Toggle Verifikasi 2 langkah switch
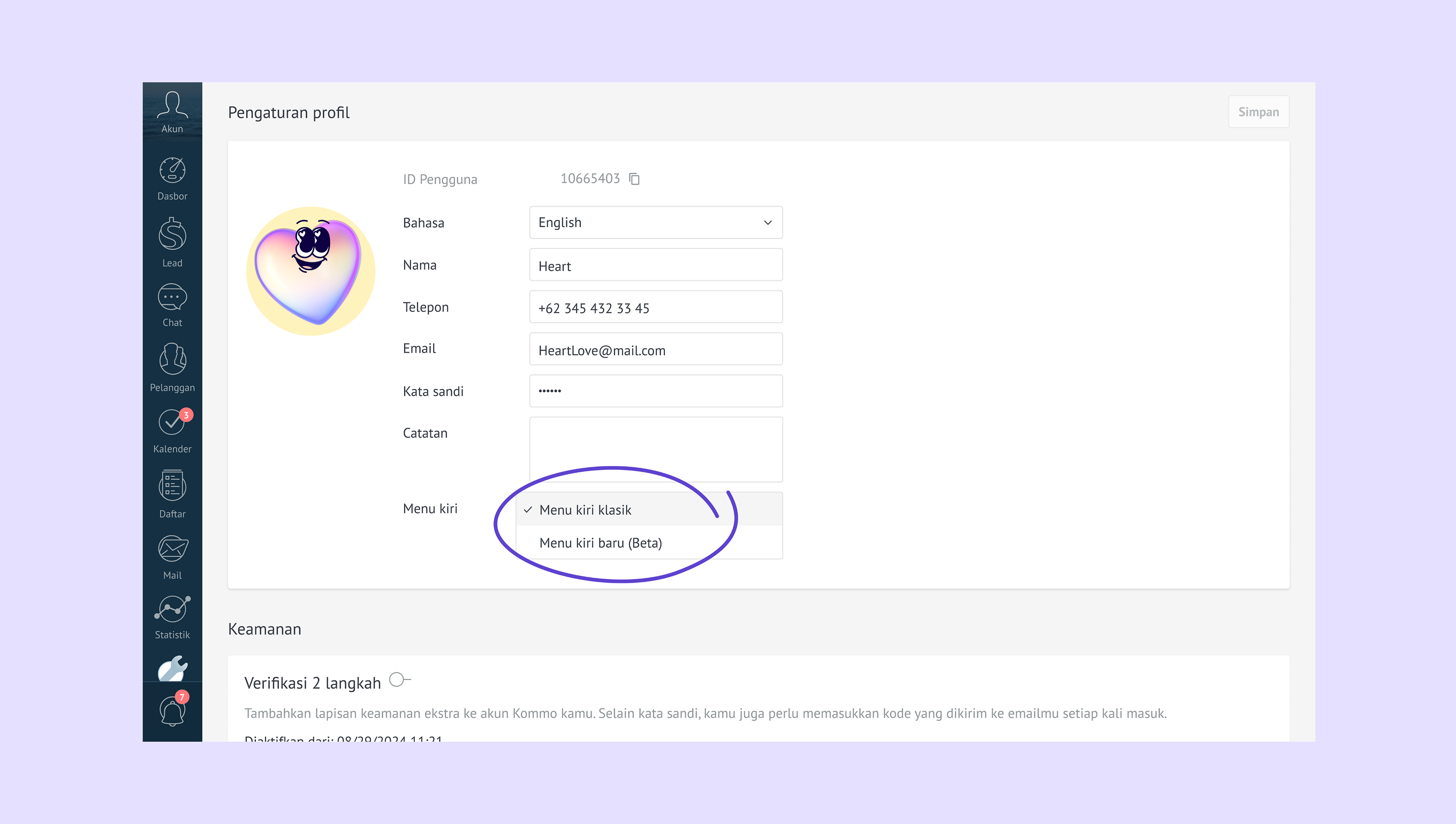The width and height of the screenshot is (1456, 824). (x=400, y=679)
